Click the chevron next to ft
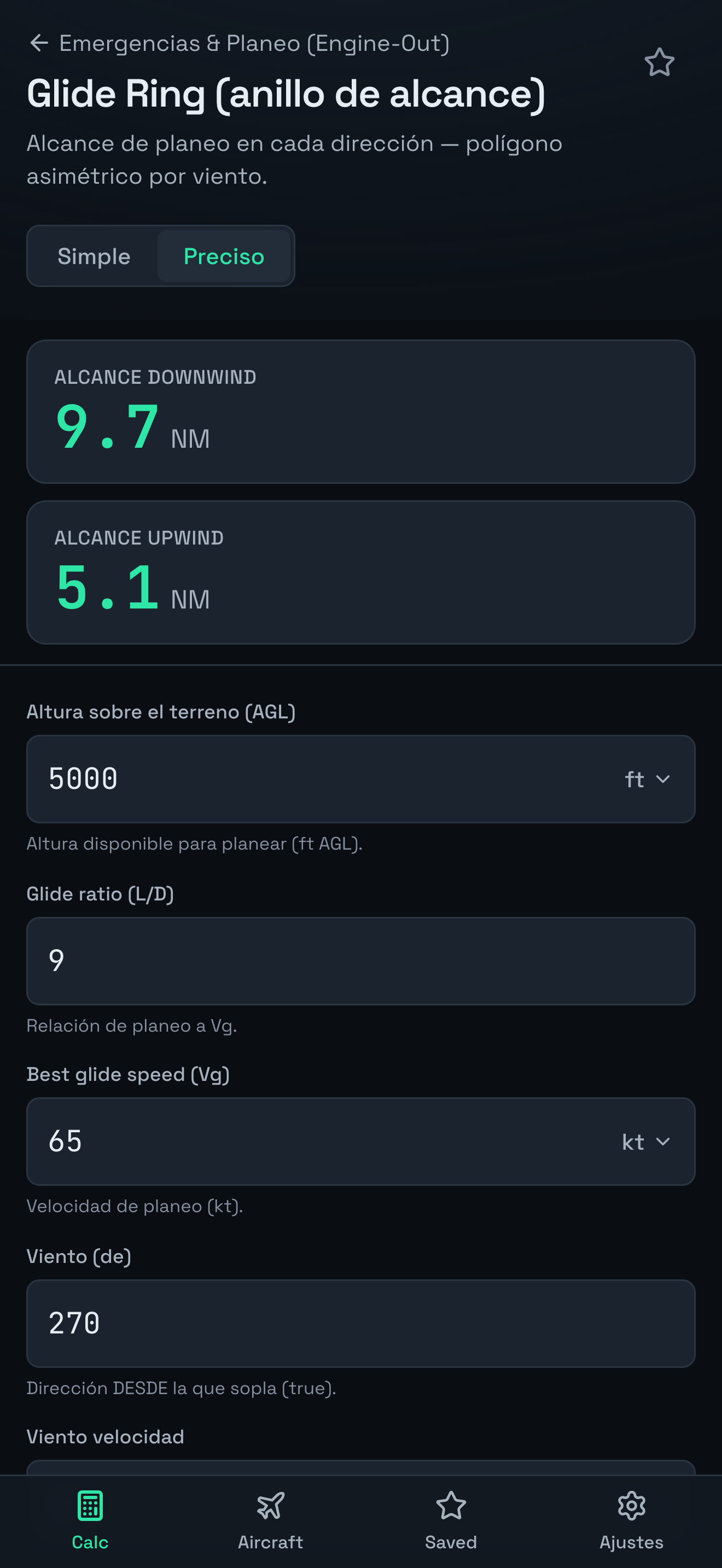 [x=663, y=779]
